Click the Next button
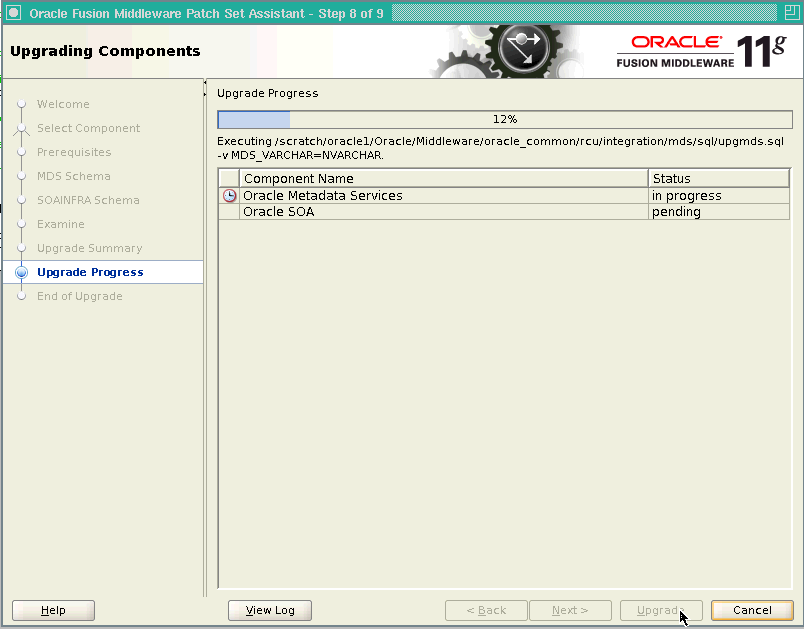The height and width of the screenshot is (629, 804). pos(570,610)
